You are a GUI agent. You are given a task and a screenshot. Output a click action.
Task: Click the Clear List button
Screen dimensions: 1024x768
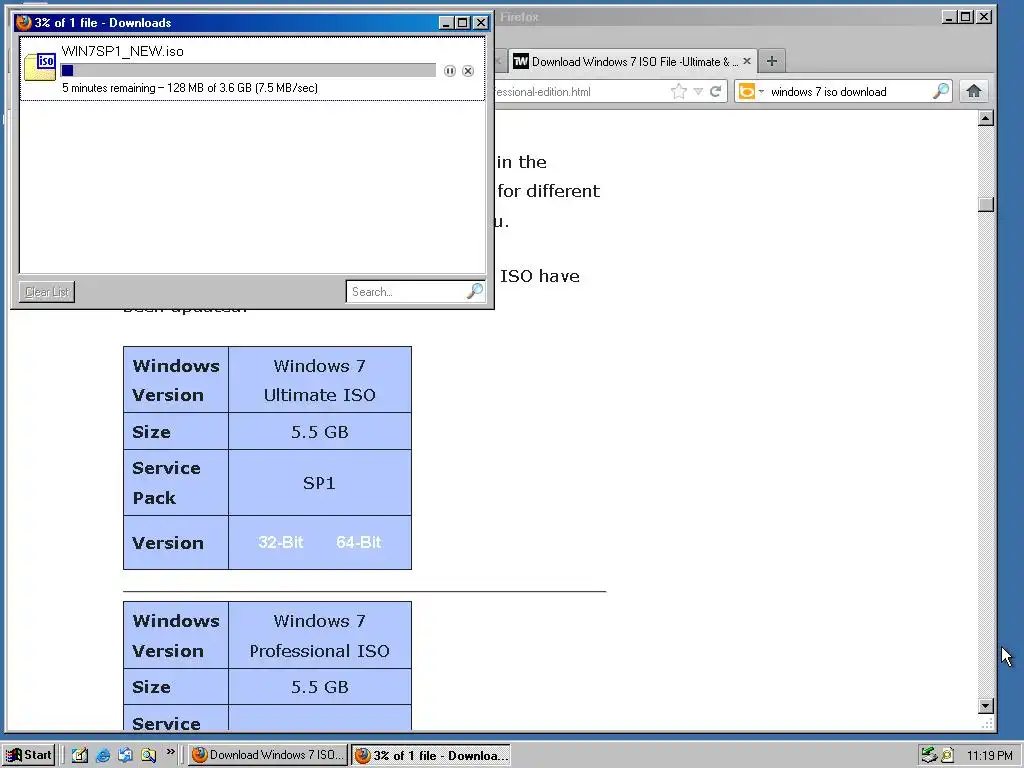pos(47,292)
